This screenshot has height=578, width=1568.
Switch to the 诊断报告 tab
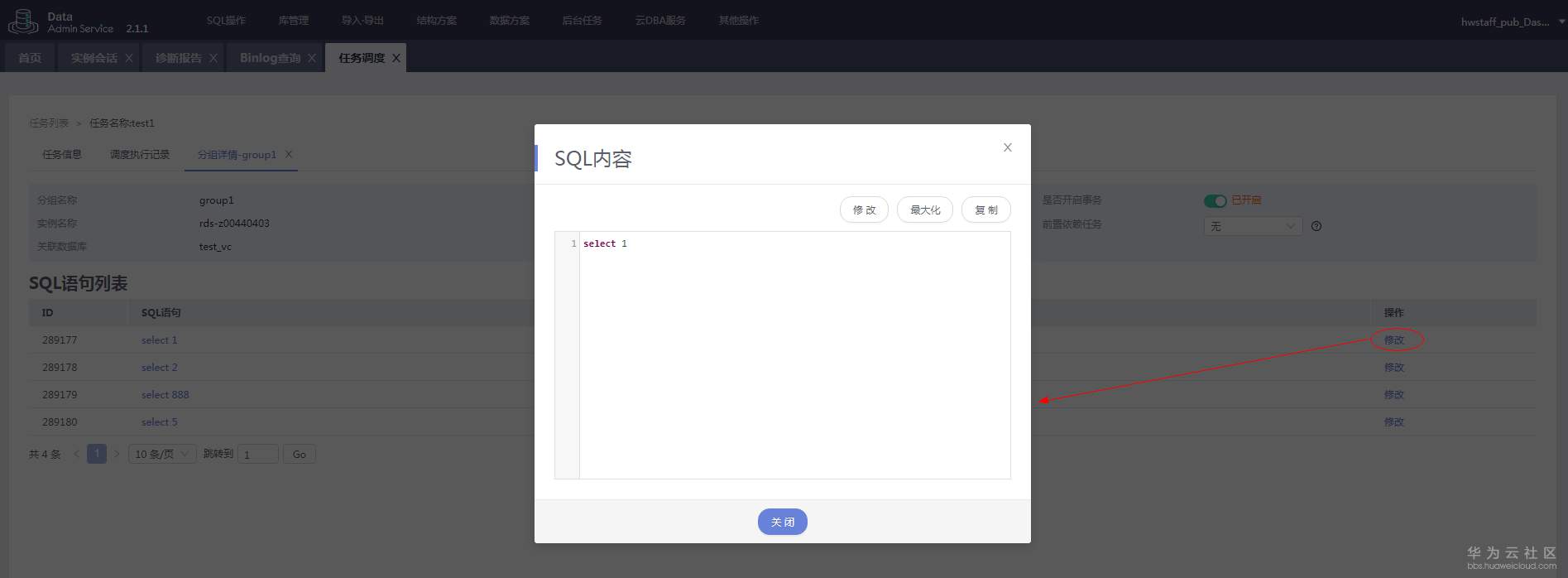(x=178, y=58)
